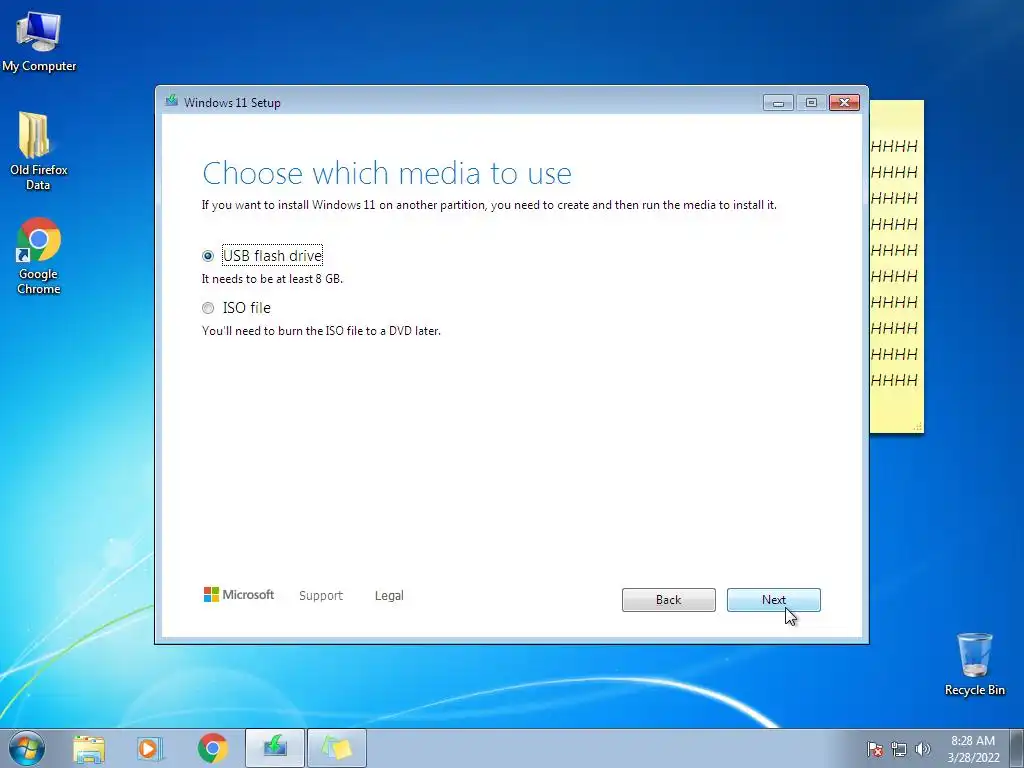Open Windows Explorer from the taskbar
Viewport: 1024px width, 768px height.
[89, 748]
